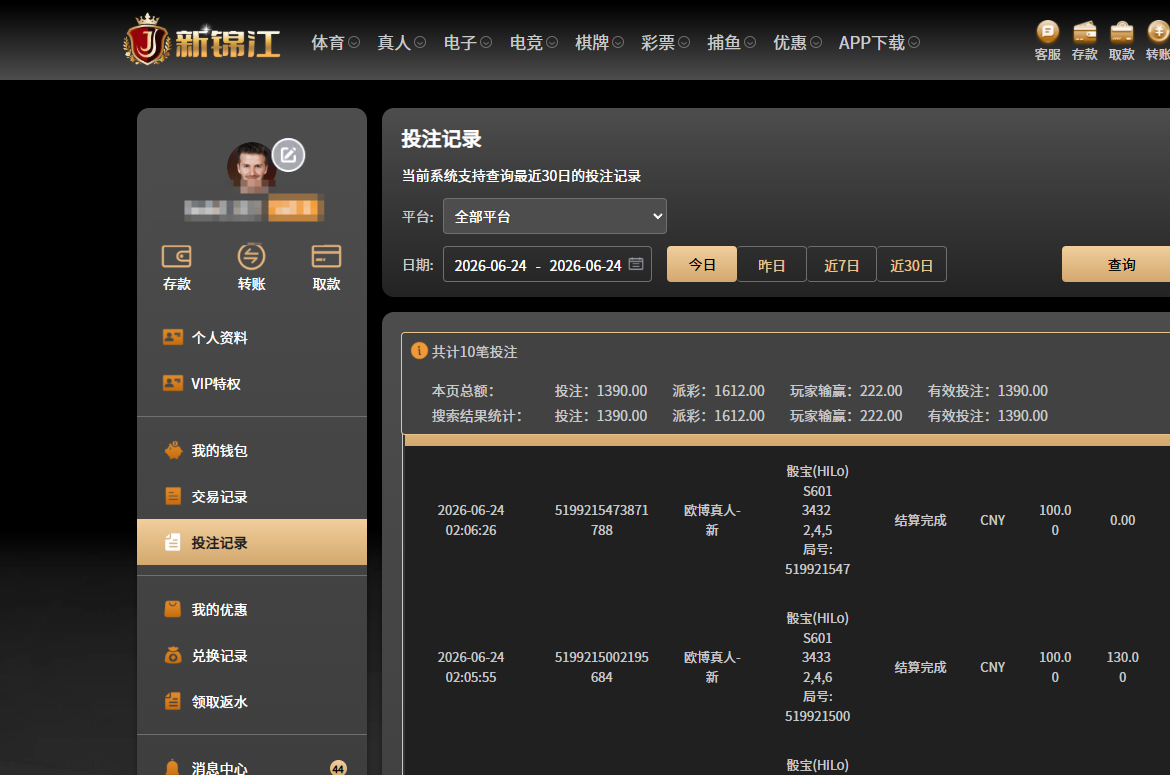
Task: Click the 兑换记录 money bag icon
Action: tap(172, 656)
